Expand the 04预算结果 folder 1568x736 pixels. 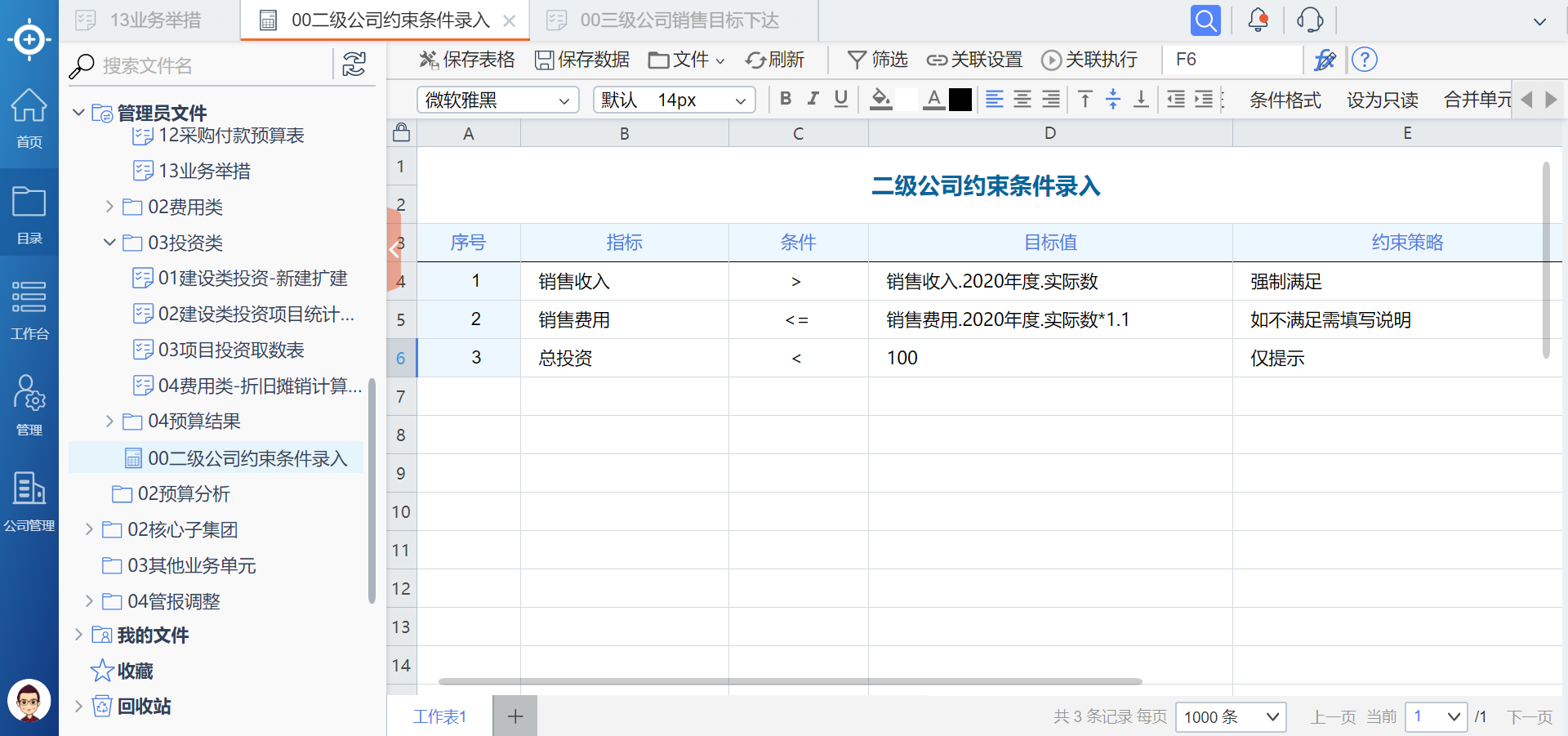(x=109, y=422)
